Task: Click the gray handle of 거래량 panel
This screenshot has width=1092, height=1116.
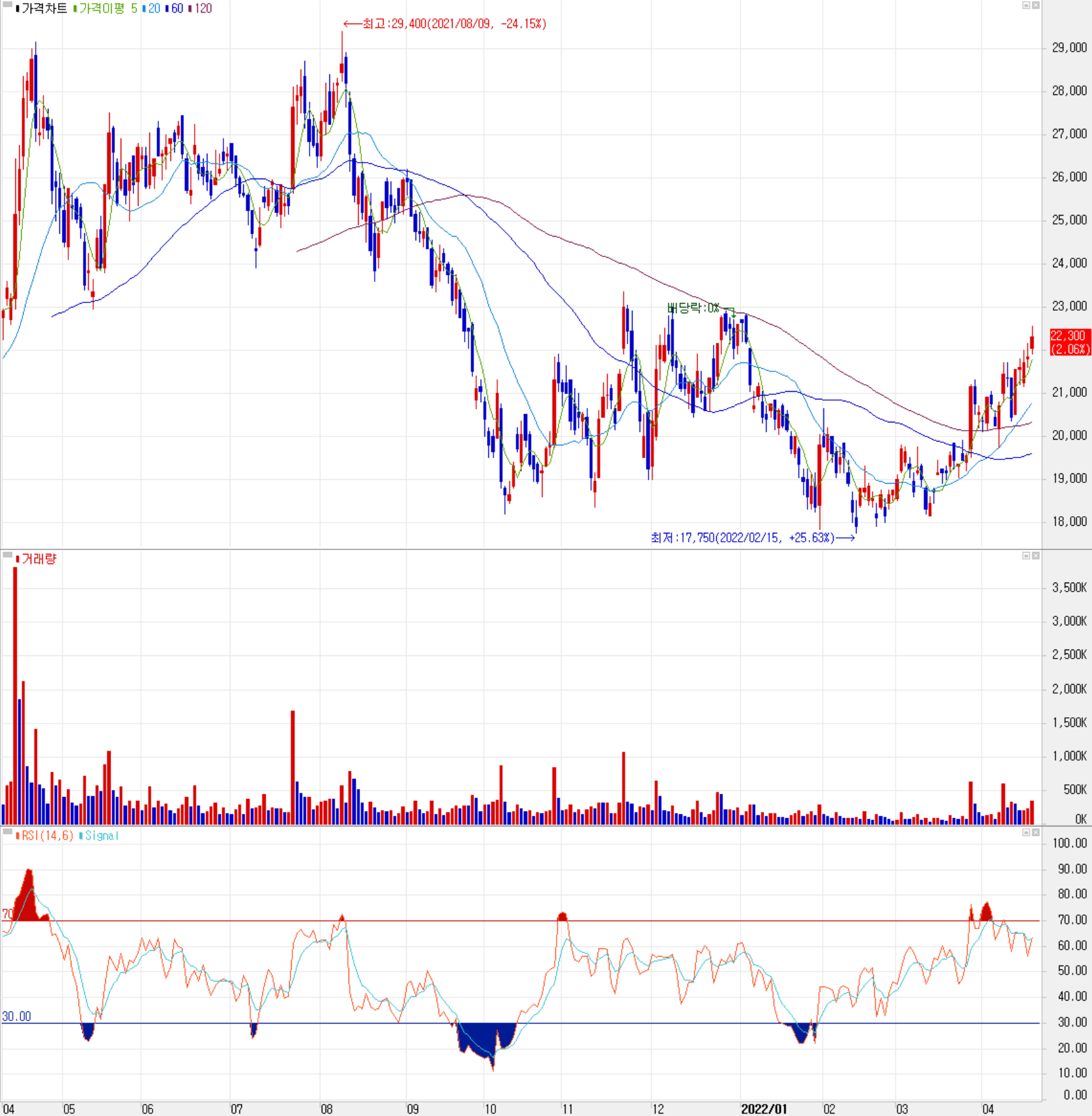Action: [x=7, y=556]
